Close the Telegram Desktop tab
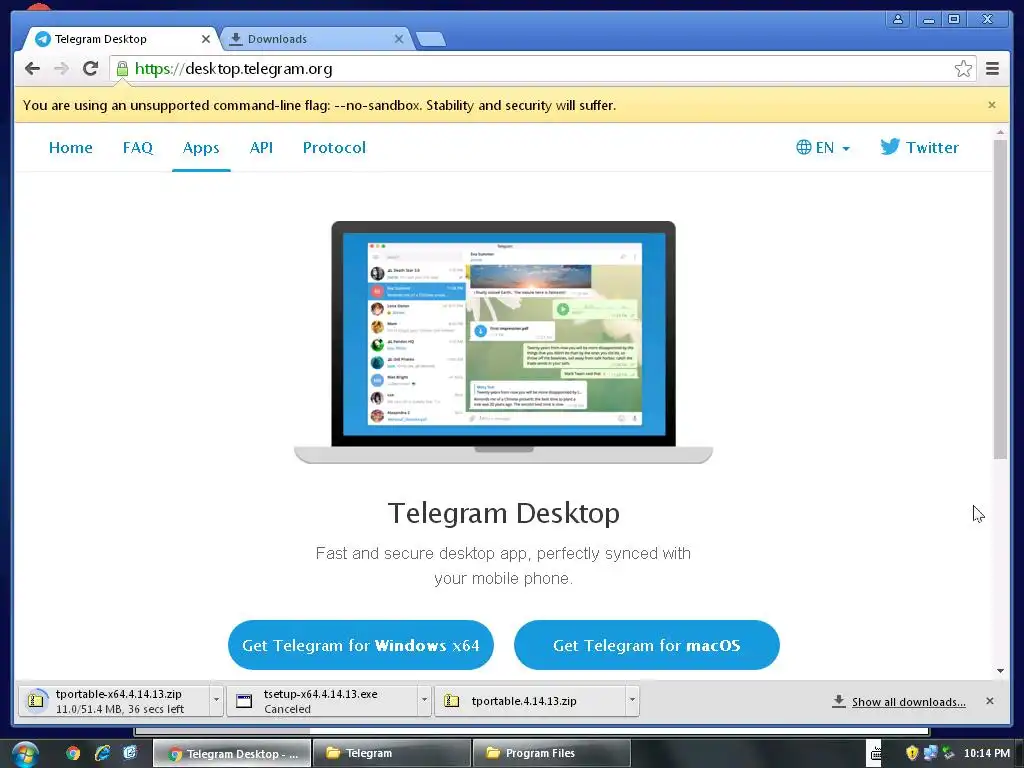Screen dimensions: 1024x768 (206, 39)
